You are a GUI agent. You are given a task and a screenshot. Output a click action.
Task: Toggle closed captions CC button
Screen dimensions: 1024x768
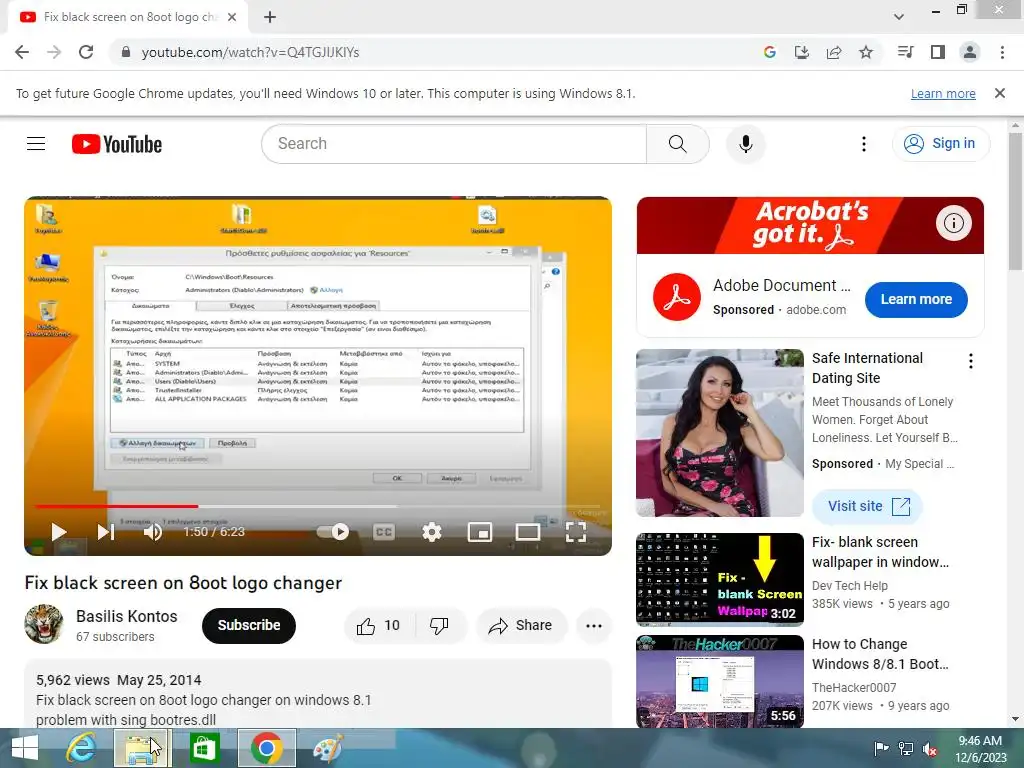(x=384, y=532)
